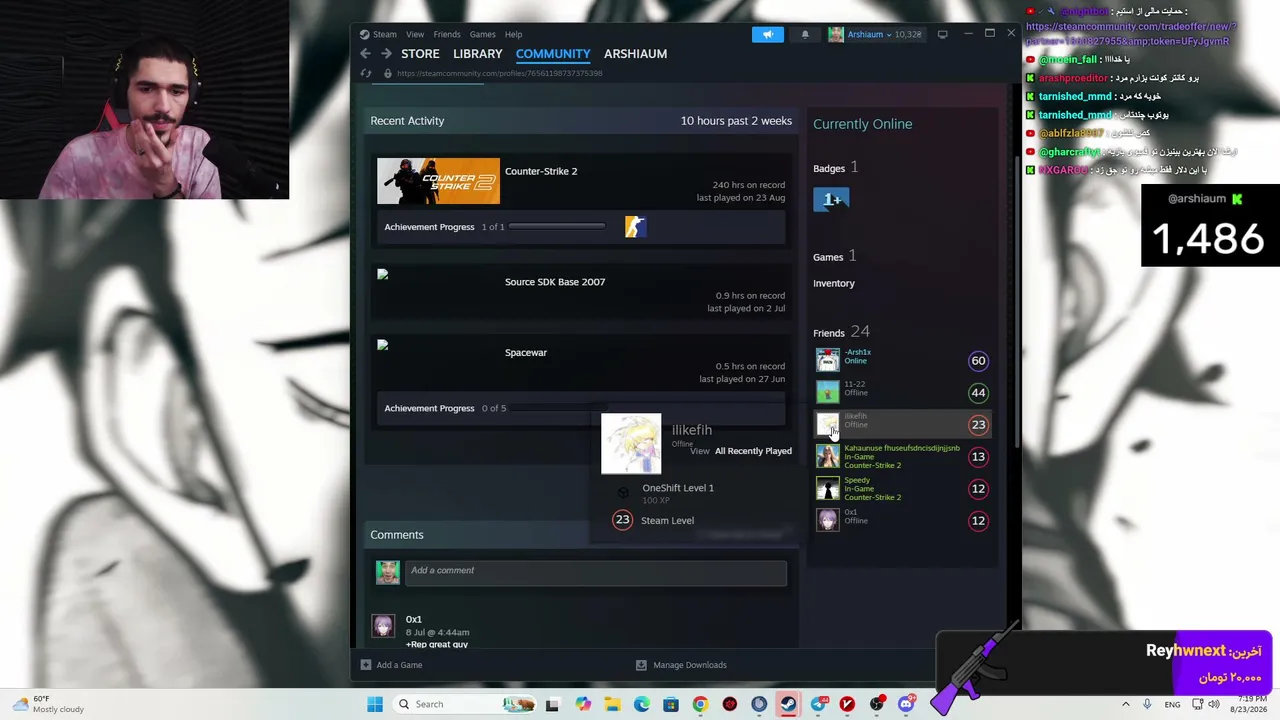This screenshot has width=1280, height=720.
Task: Open Speedy friend avatar
Action: click(x=828, y=488)
